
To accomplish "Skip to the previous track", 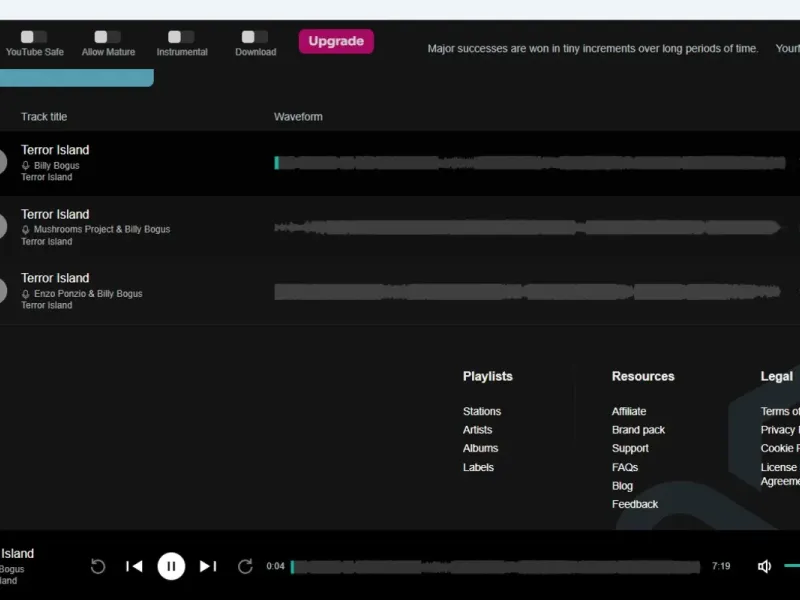I will point(134,566).
